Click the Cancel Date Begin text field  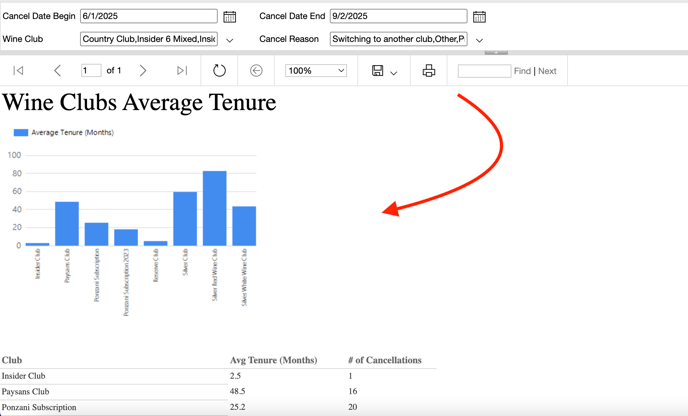148,17
